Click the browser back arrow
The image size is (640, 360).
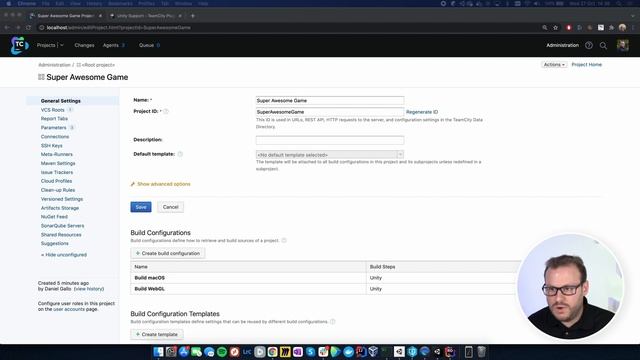(7, 27)
